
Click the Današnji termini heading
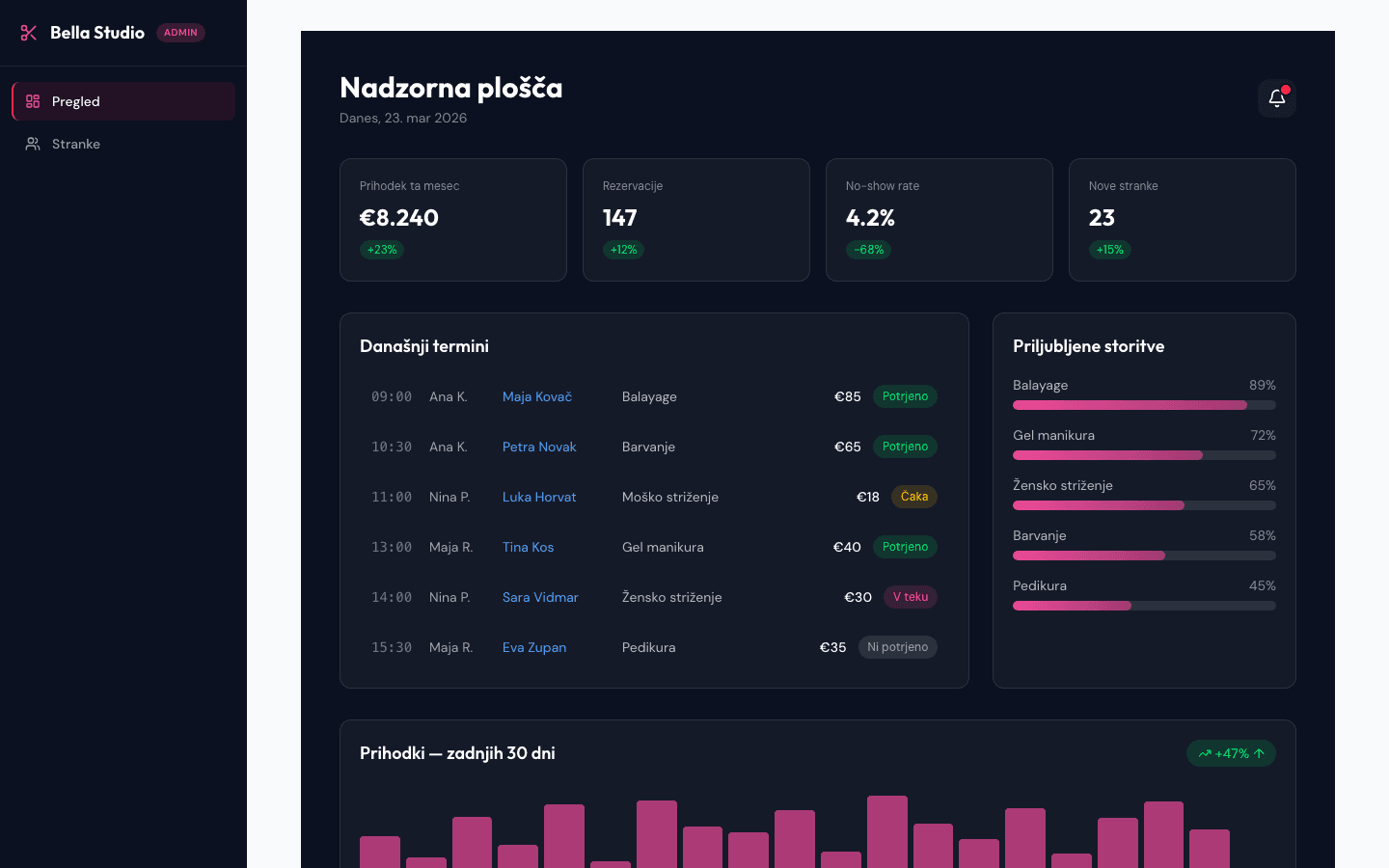424,346
